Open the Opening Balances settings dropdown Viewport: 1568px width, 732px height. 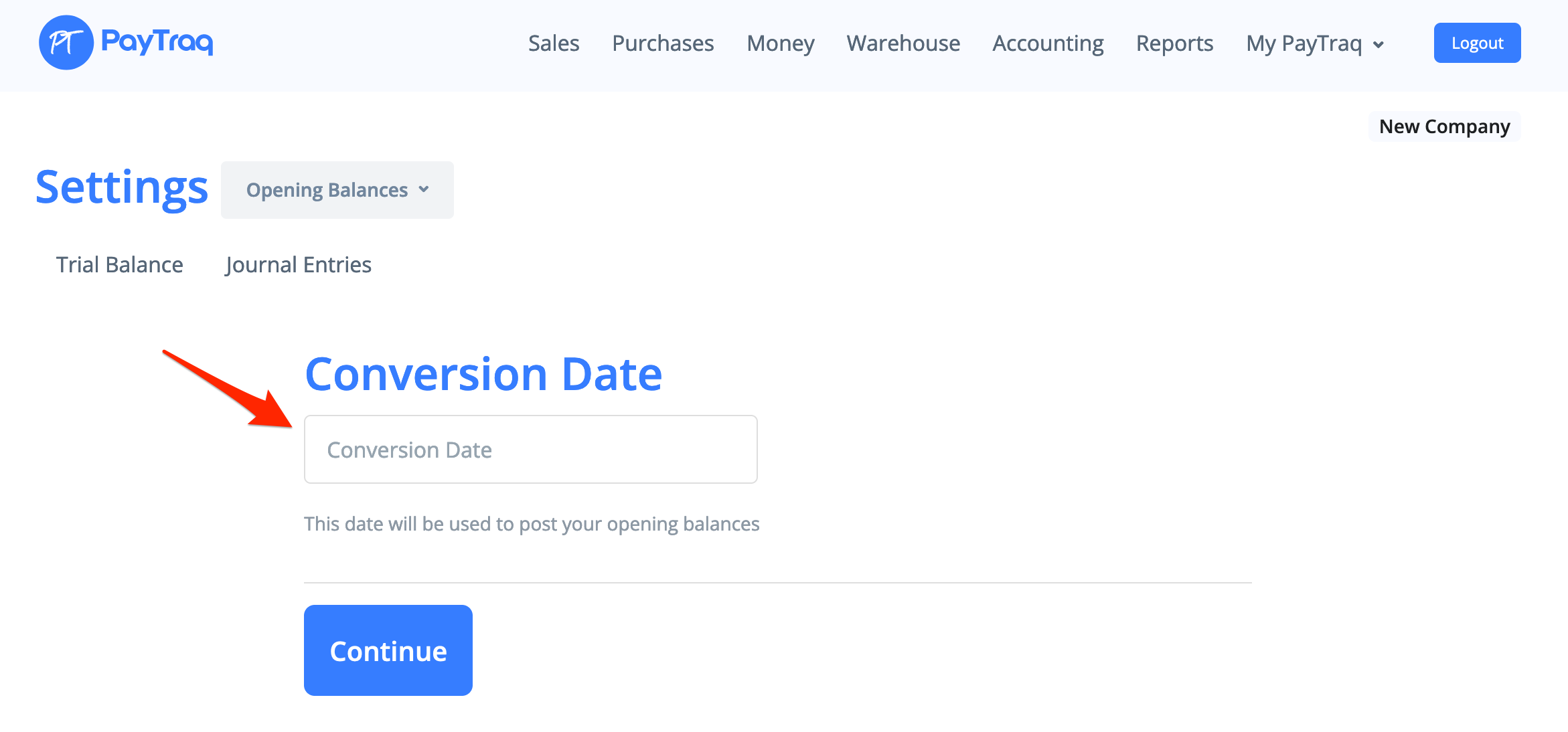tap(337, 190)
